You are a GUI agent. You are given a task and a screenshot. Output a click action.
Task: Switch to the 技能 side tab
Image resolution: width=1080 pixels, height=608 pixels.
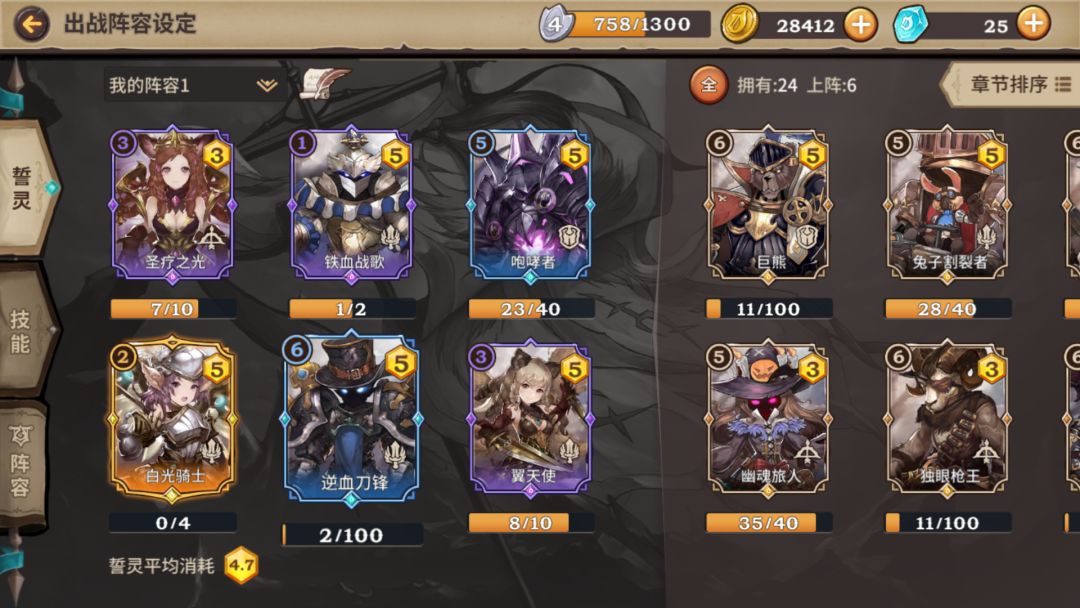[22, 331]
